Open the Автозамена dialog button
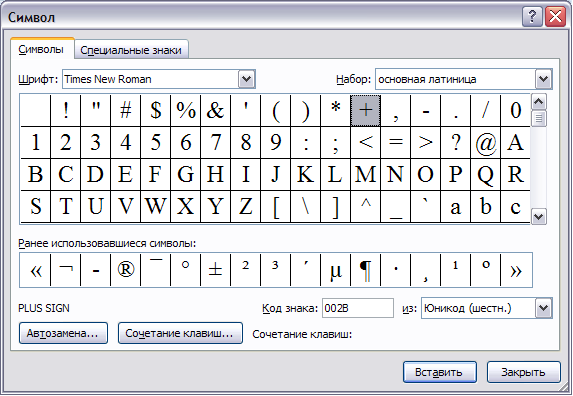The height and width of the screenshot is (396, 573). coord(63,333)
